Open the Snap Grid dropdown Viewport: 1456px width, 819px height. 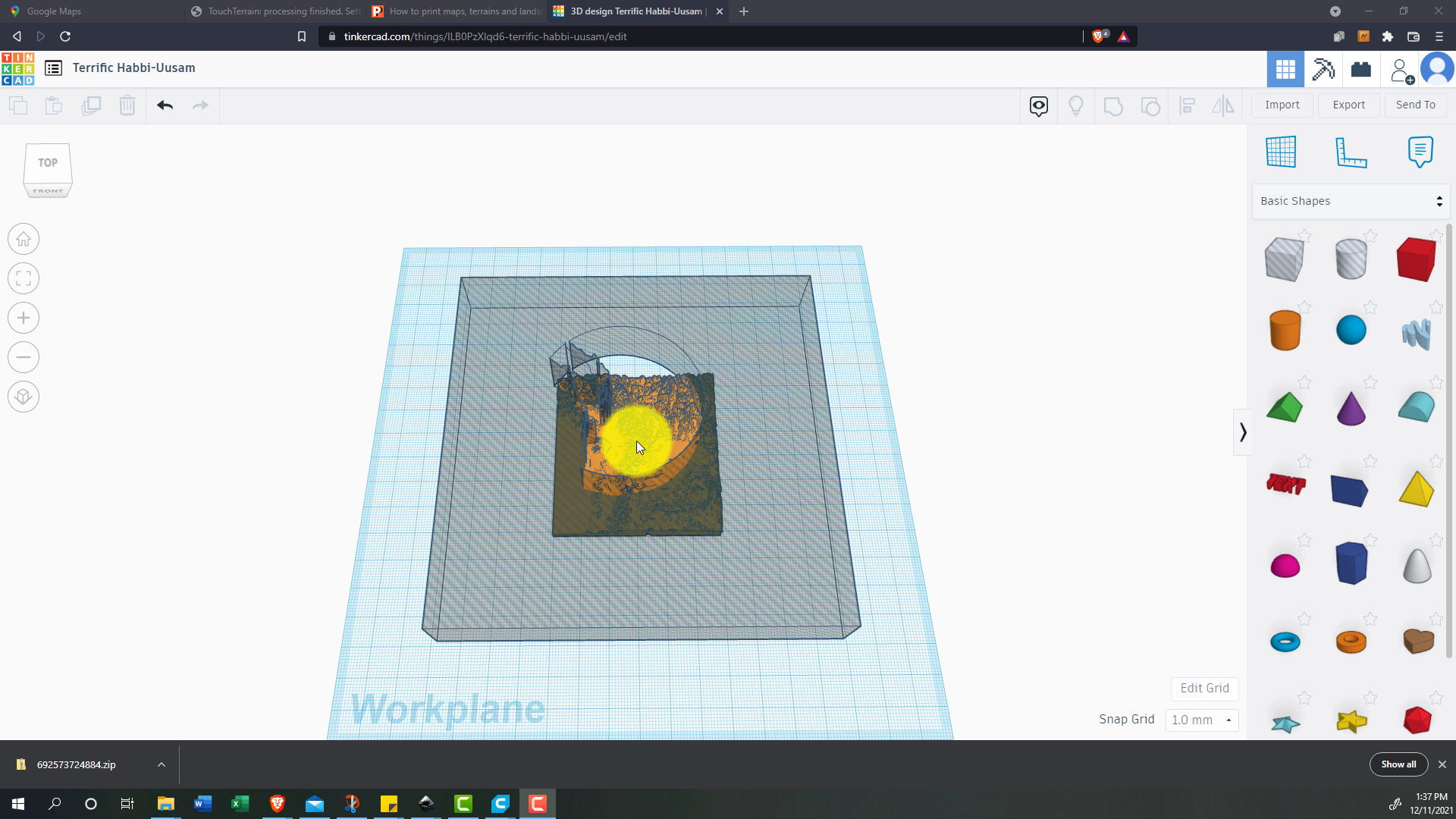(x=1201, y=720)
